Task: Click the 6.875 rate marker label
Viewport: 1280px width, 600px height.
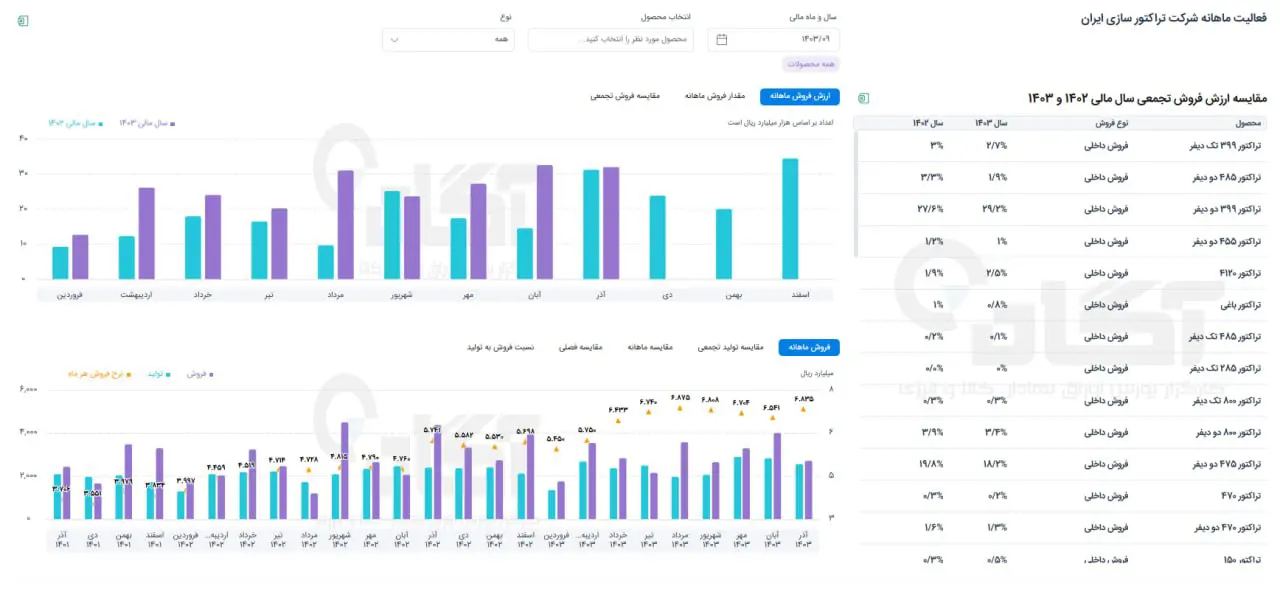Action: (x=681, y=397)
